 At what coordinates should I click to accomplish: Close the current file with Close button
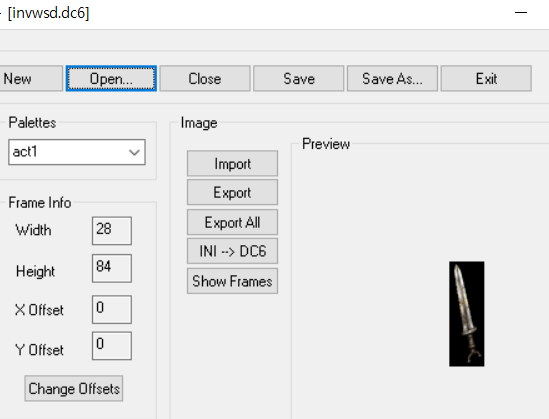click(x=205, y=78)
